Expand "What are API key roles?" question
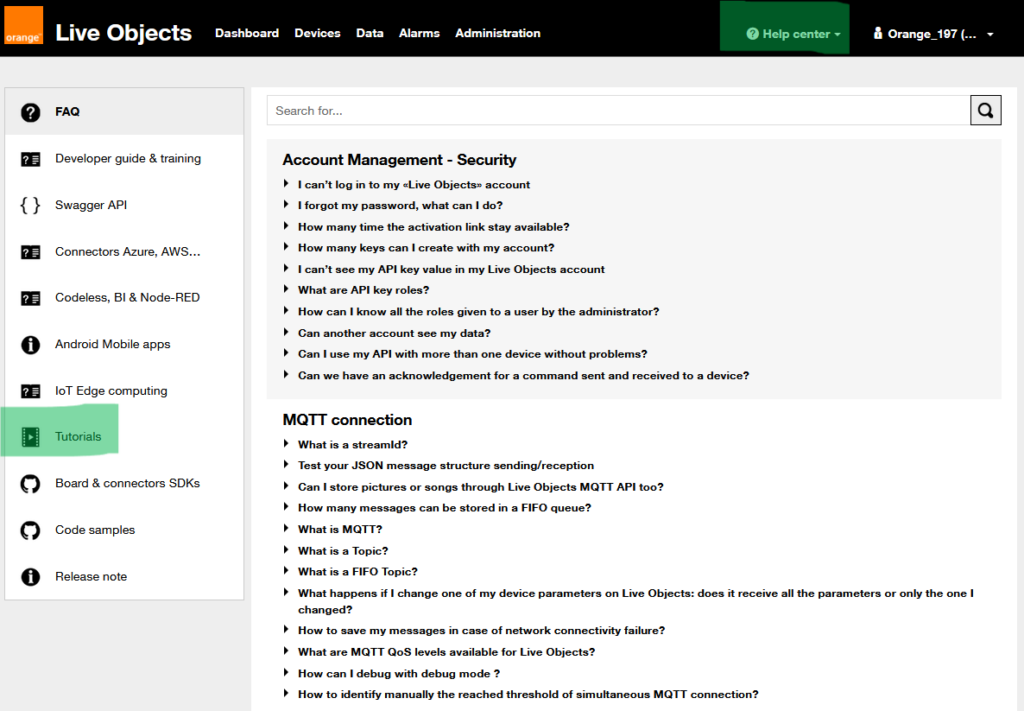Screen dimensions: 1024x711 pyautogui.click(x=363, y=290)
